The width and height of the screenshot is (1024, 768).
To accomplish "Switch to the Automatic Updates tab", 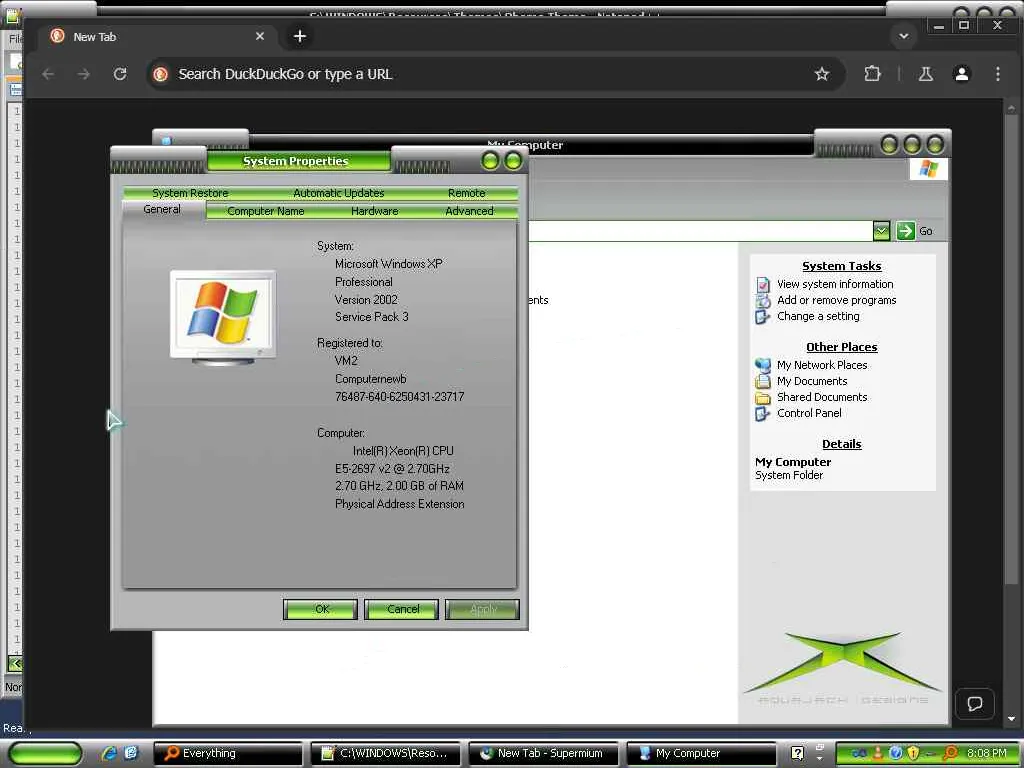I will point(338,193).
